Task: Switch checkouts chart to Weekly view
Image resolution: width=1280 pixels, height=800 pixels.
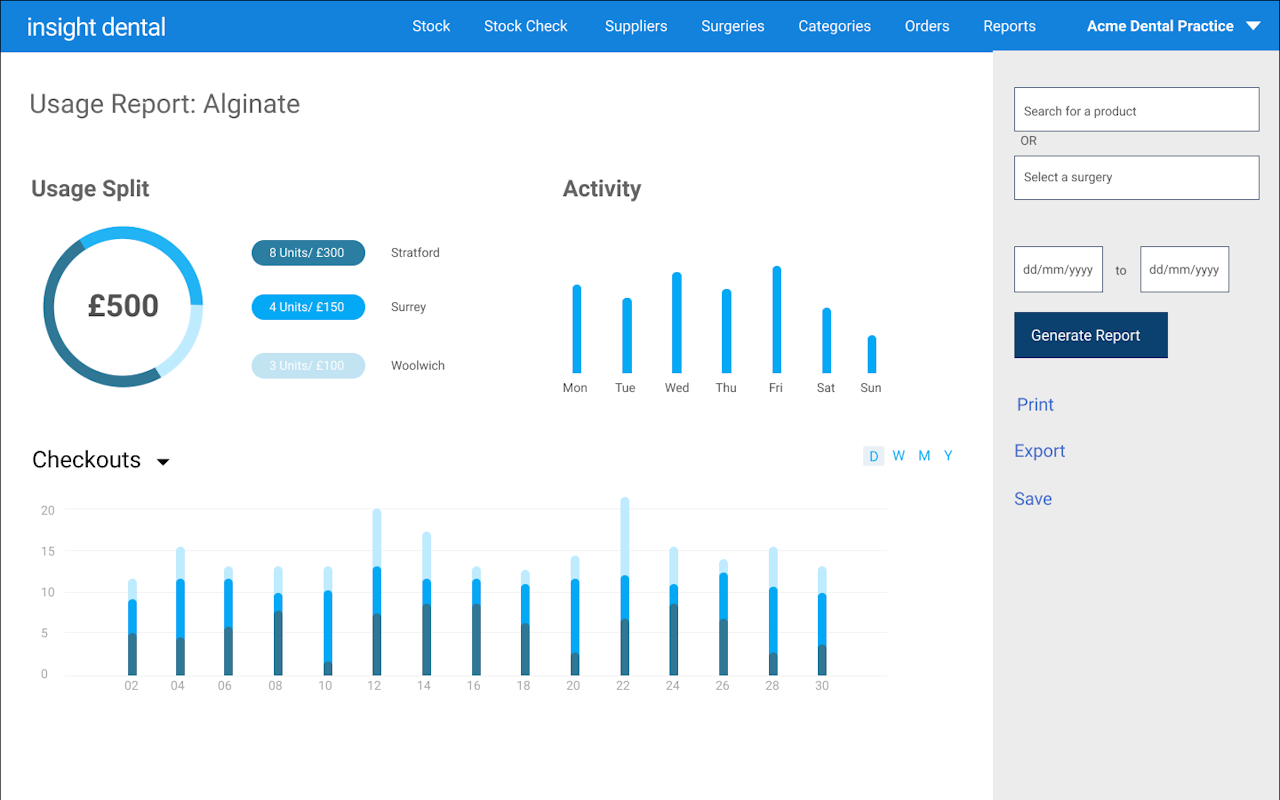Action: (898, 456)
